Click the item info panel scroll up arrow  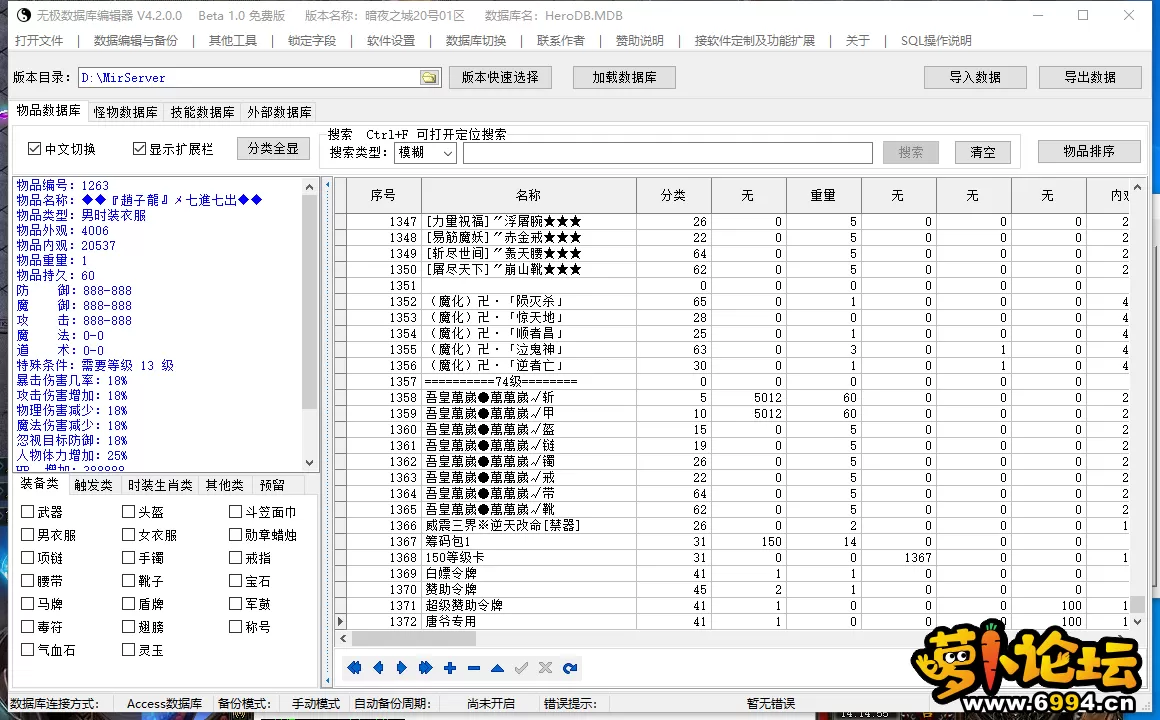pos(309,187)
